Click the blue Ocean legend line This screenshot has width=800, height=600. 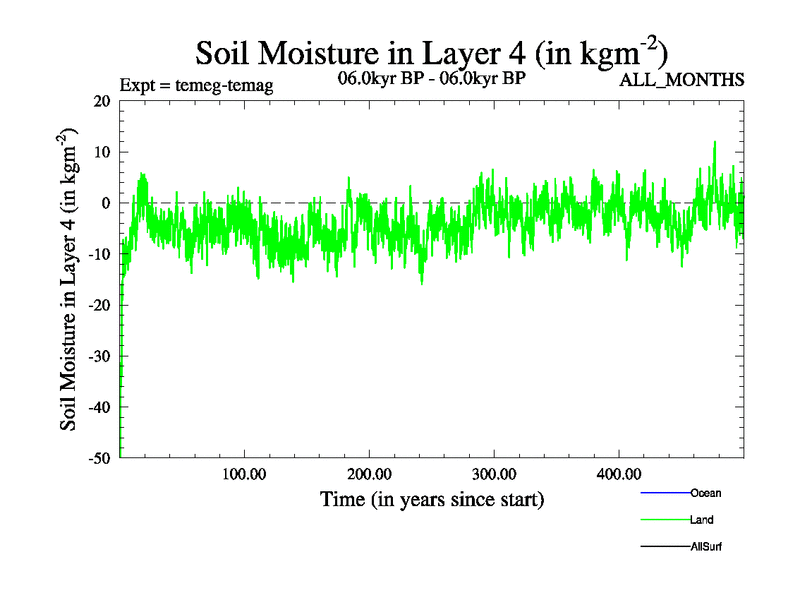click(x=664, y=493)
